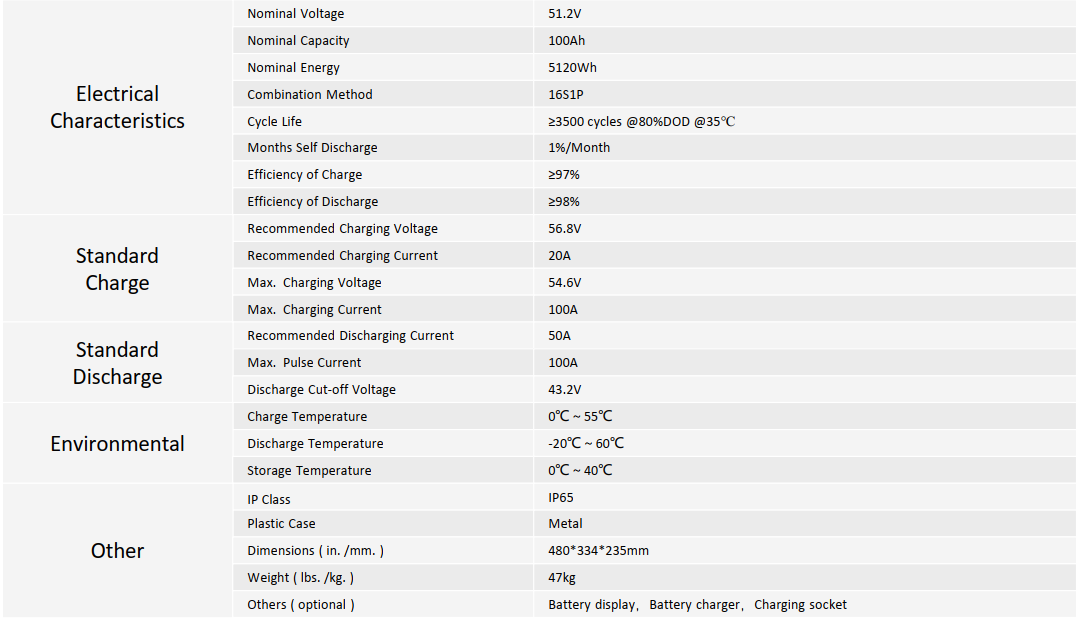This screenshot has width=1083, height=624.
Task: Click the IP65 class value
Action: pos(561,498)
